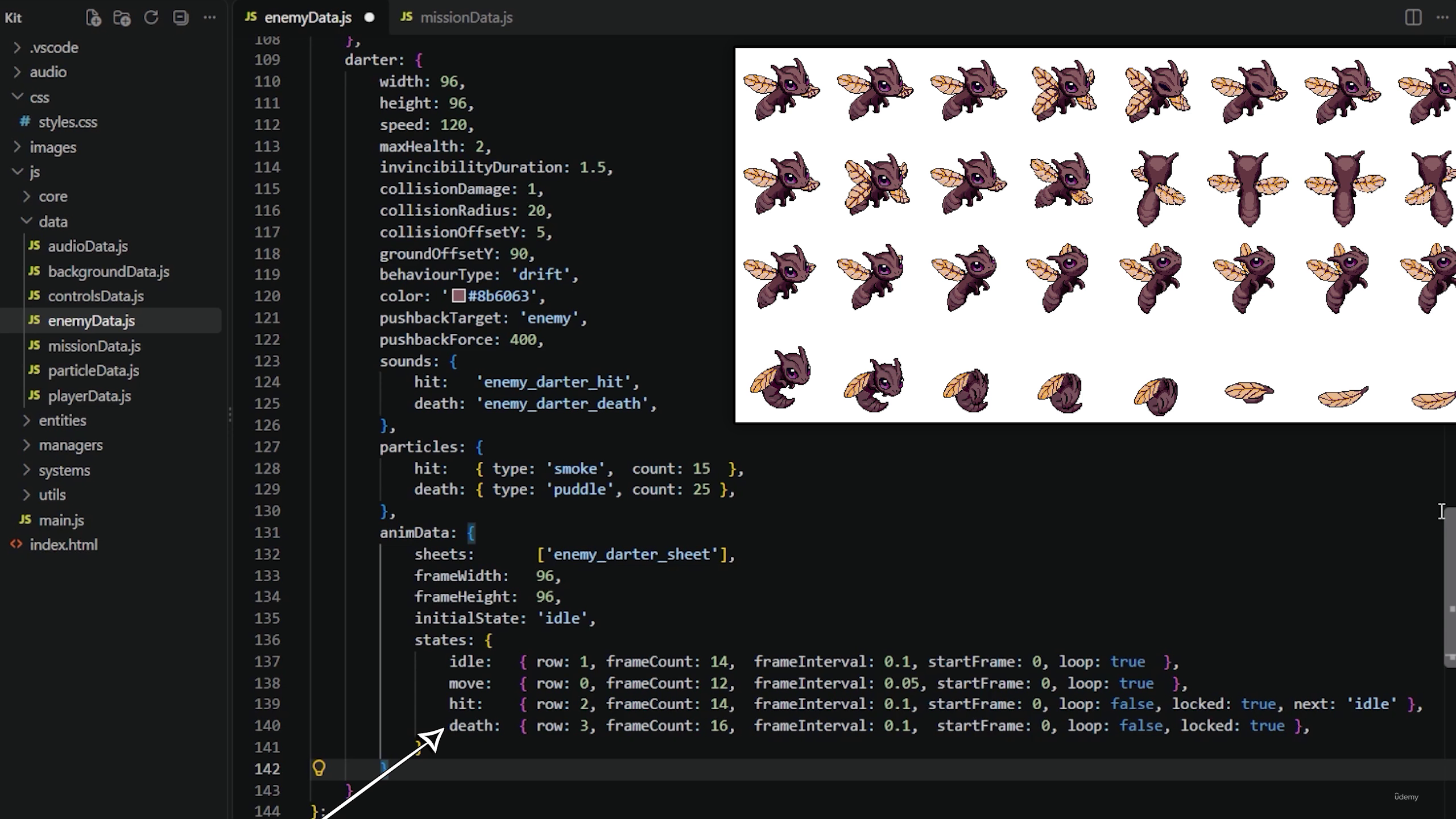Open the #8b6063 color swatch picker
Viewport: 1456px width, 819px height.
coord(458,296)
